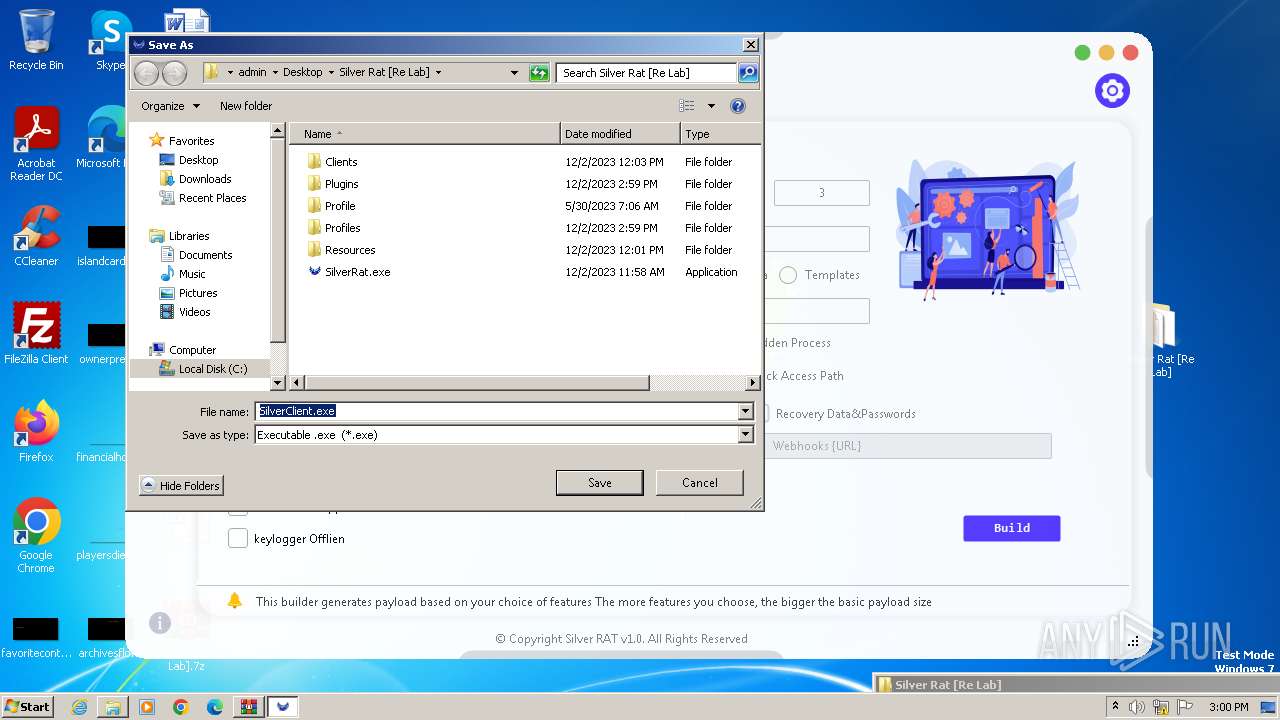This screenshot has height=720, width=1280.
Task: Open Firefox desktop shortcut
Action: (x=36, y=432)
